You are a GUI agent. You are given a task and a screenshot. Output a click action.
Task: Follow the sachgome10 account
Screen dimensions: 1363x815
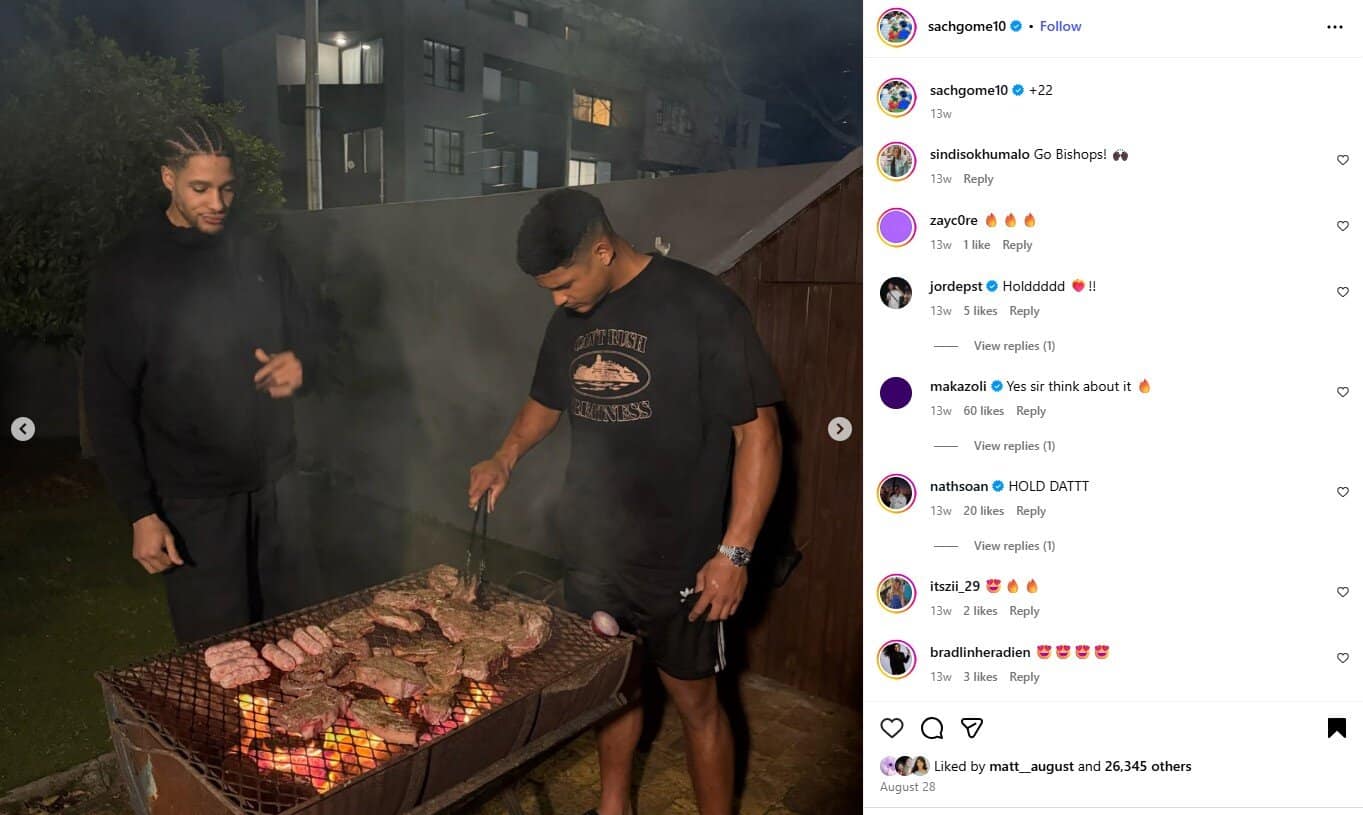coord(1060,27)
